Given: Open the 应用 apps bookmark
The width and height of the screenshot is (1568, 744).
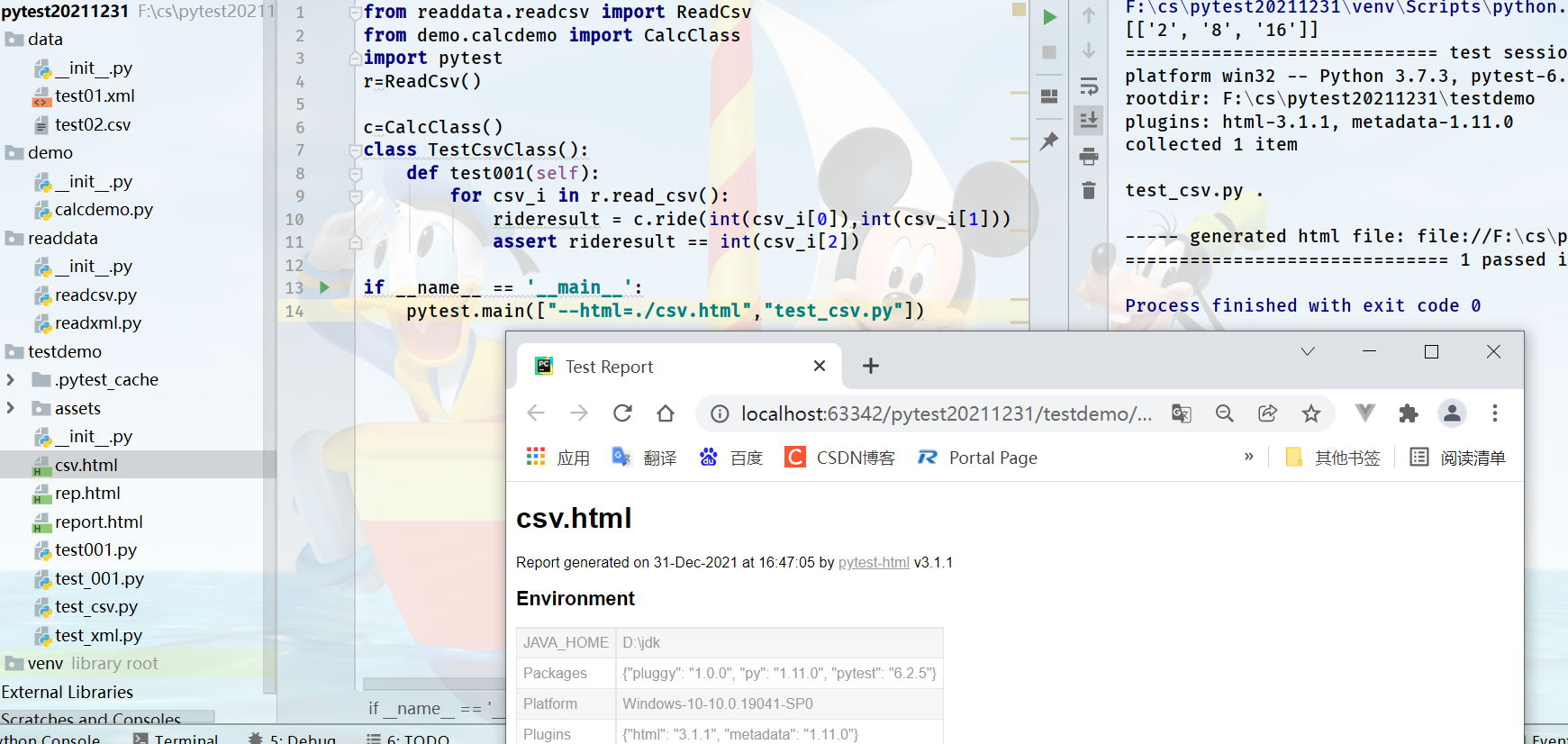Looking at the screenshot, I should [557, 458].
